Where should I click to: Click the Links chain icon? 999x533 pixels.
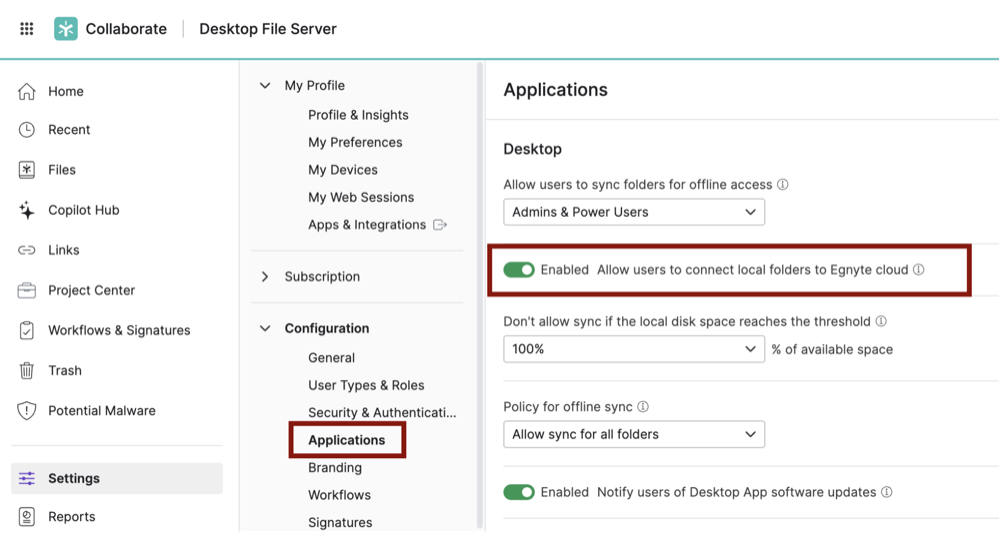[27, 250]
